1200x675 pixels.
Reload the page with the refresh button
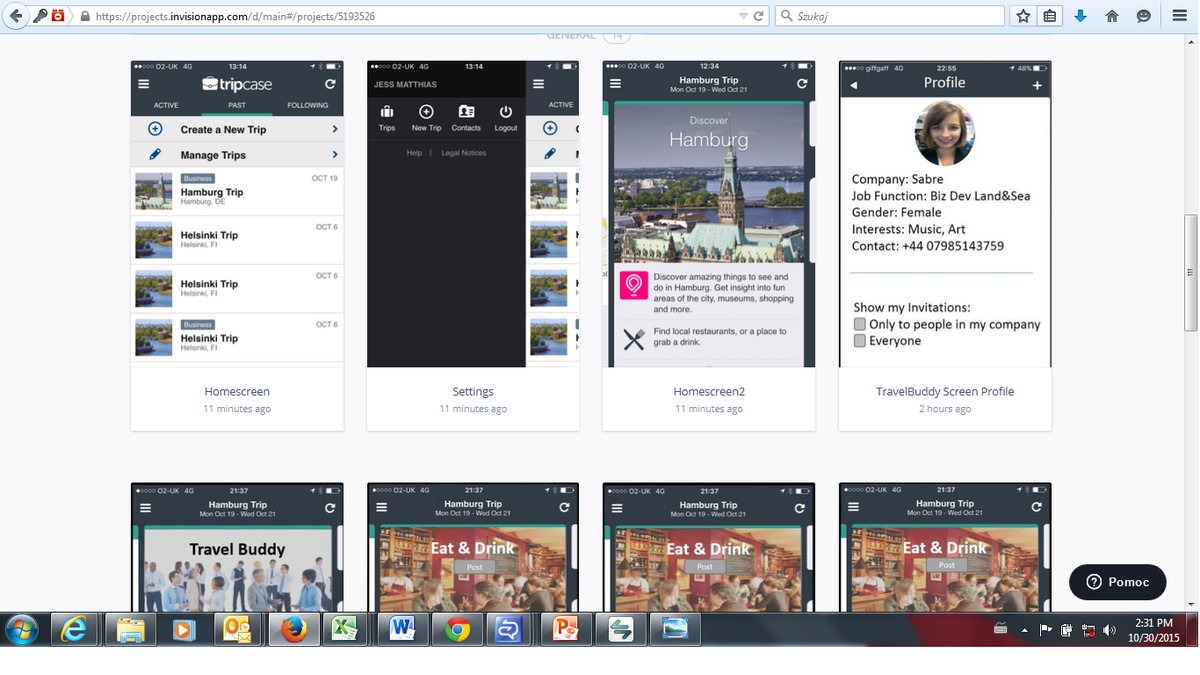[x=759, y=17]
